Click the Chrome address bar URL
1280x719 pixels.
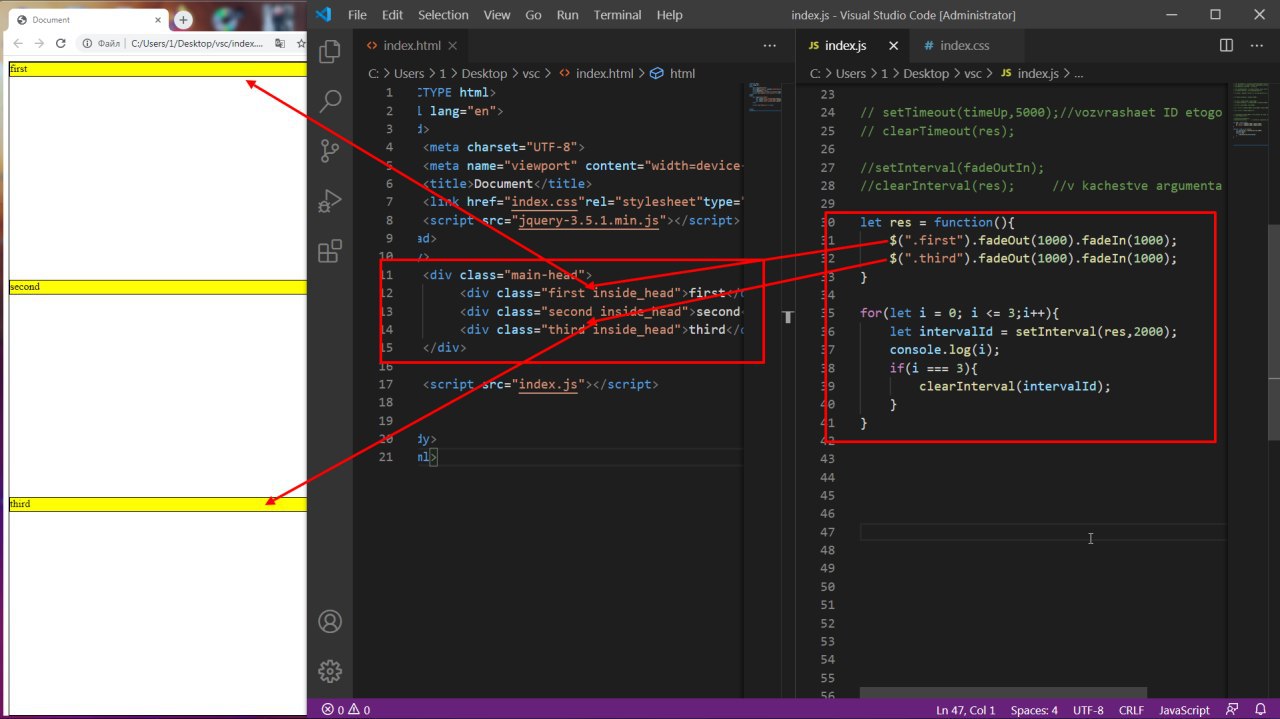[197, 43]
